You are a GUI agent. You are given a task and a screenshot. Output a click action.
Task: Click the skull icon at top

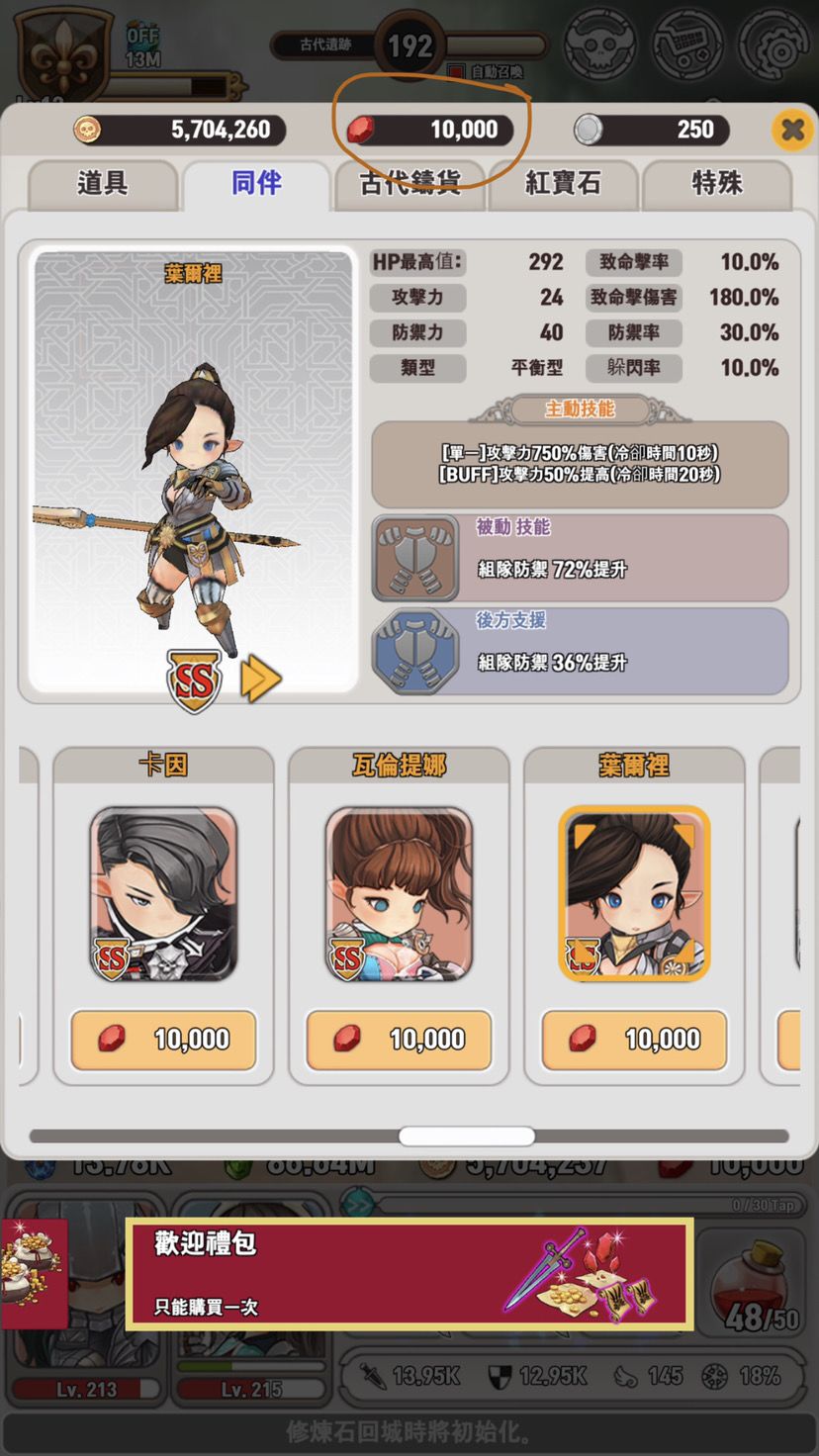tap(600, 43)
